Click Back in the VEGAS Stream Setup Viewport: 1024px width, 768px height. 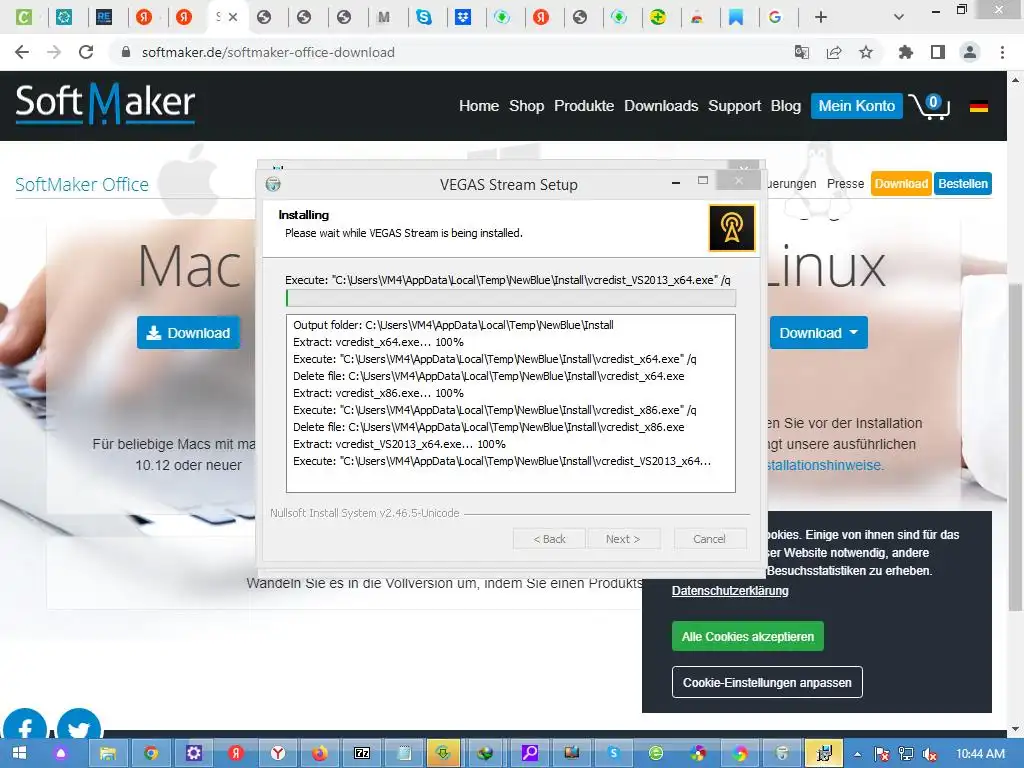point(549,539)
